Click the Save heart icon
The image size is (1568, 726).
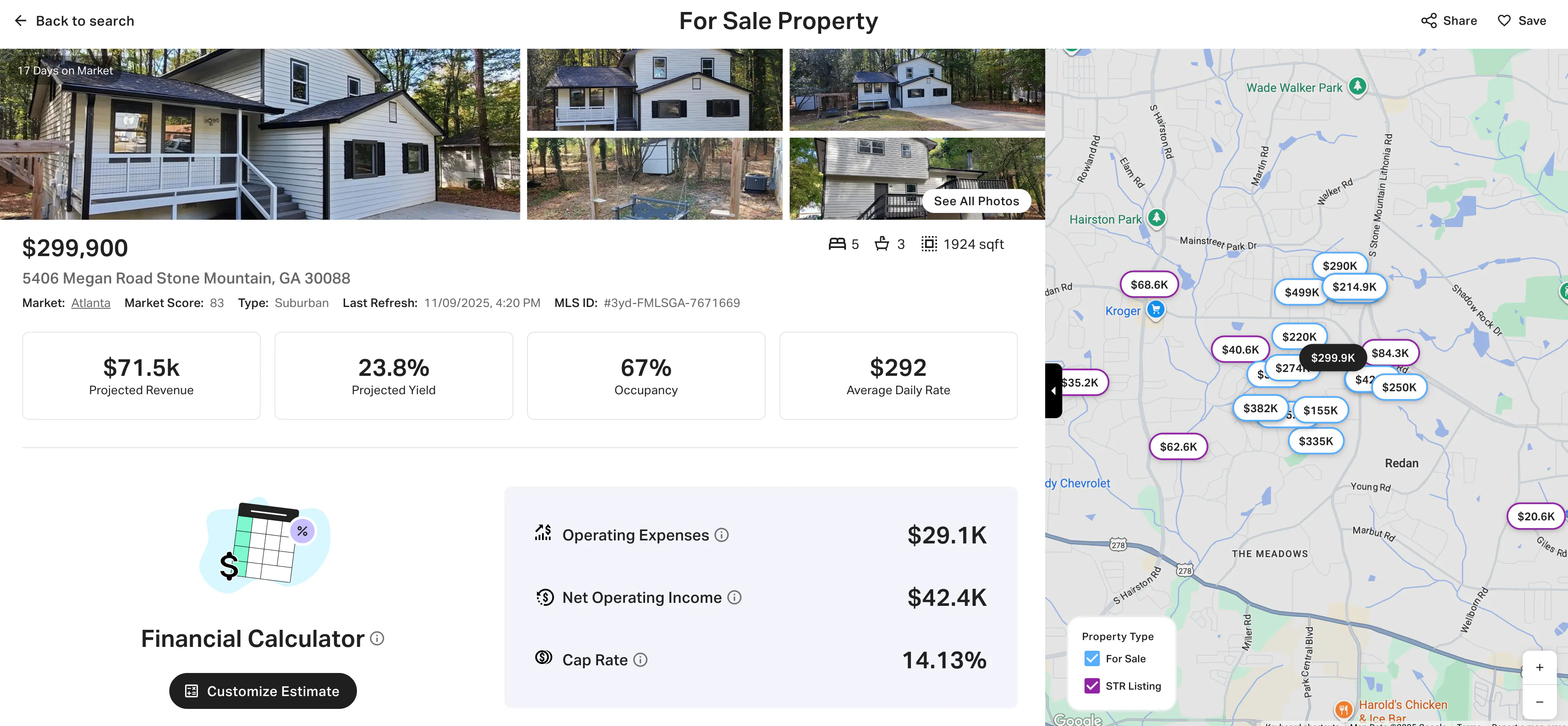(x=1504, y=21)
